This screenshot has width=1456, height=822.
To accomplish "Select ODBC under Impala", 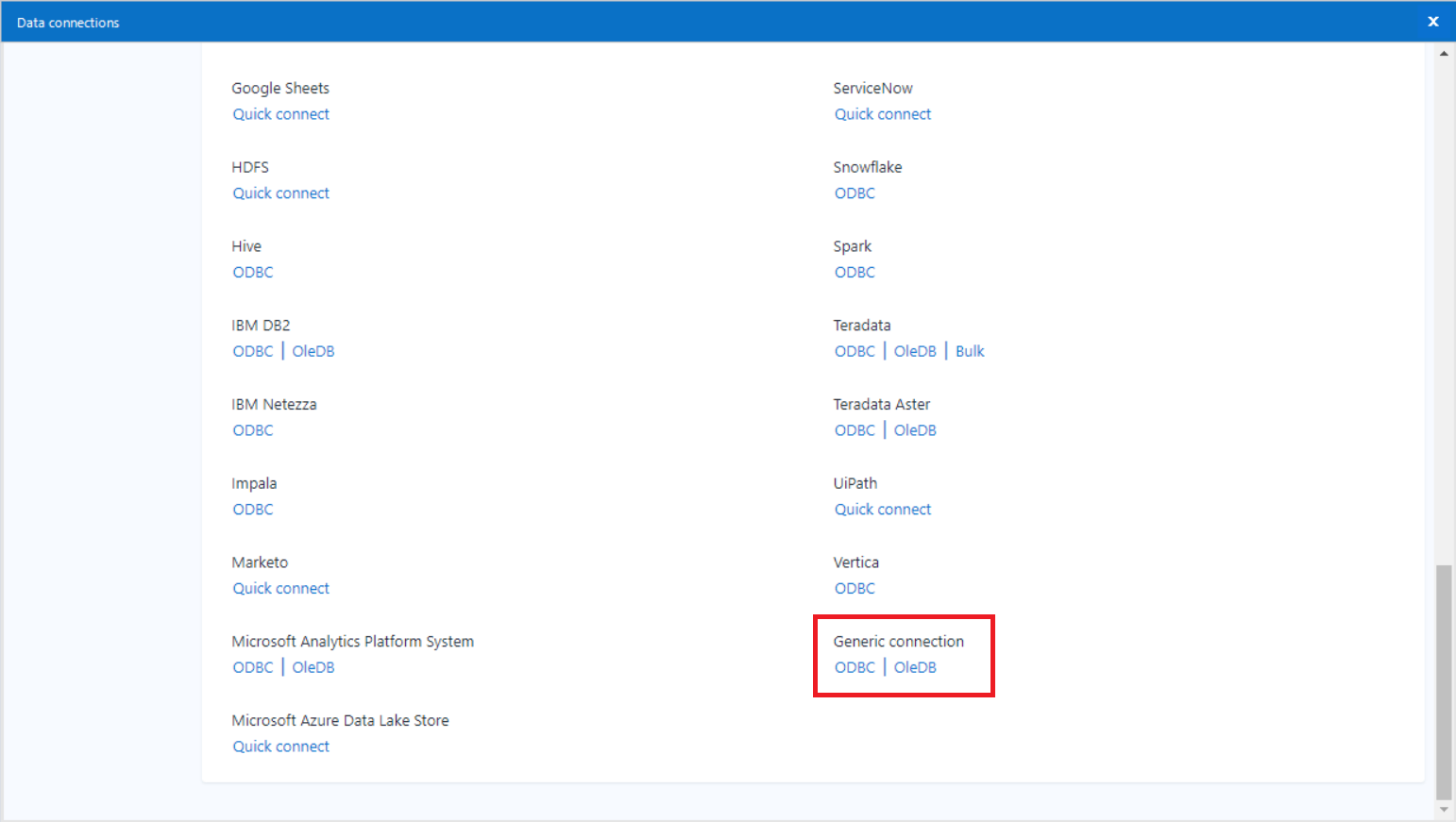I will (x=252, y=509).
